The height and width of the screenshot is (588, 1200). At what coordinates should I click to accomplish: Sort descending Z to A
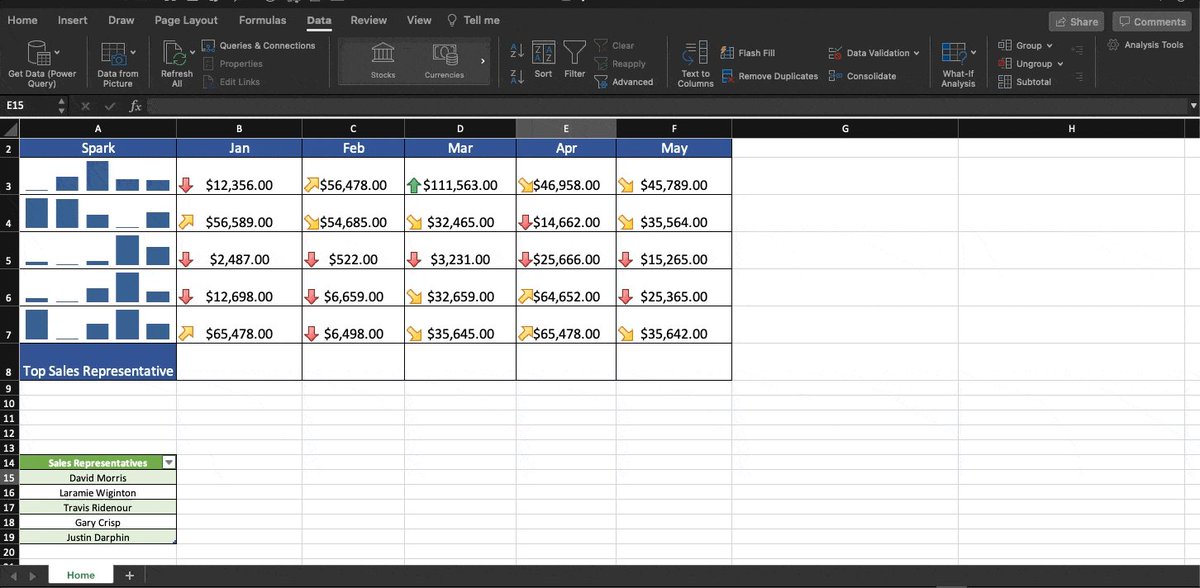click(x=517, y=77)
